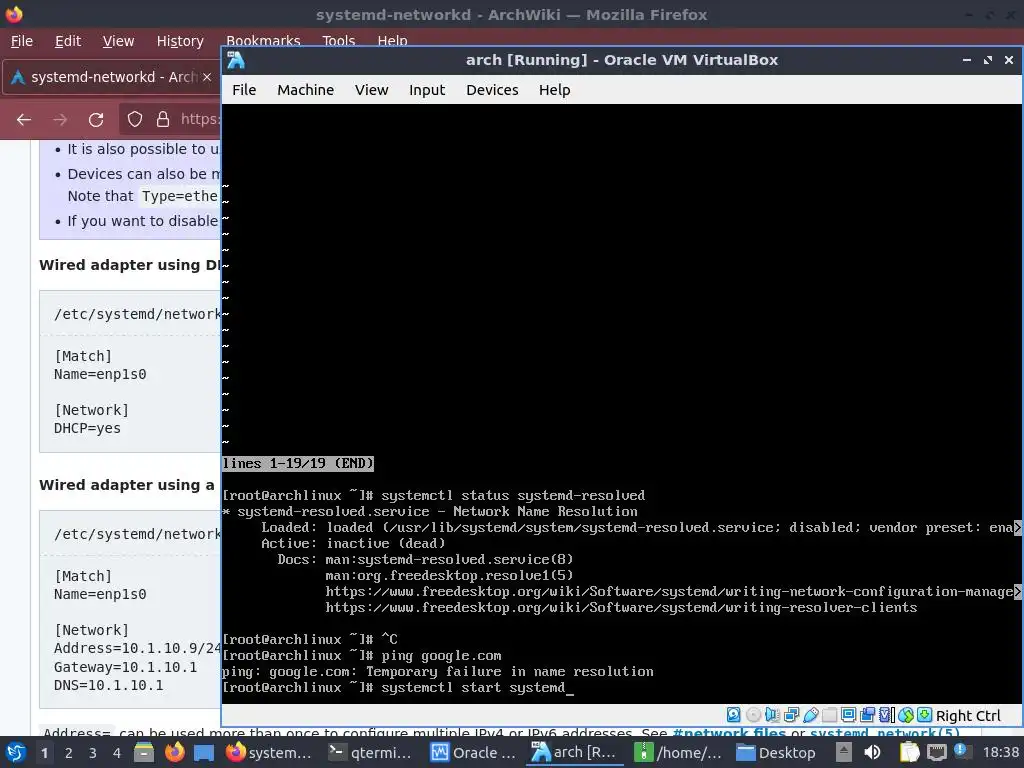This screenshot has height=768, width=1024.
Task: Launch the file manager from the panel
Action: coord(144,752)
